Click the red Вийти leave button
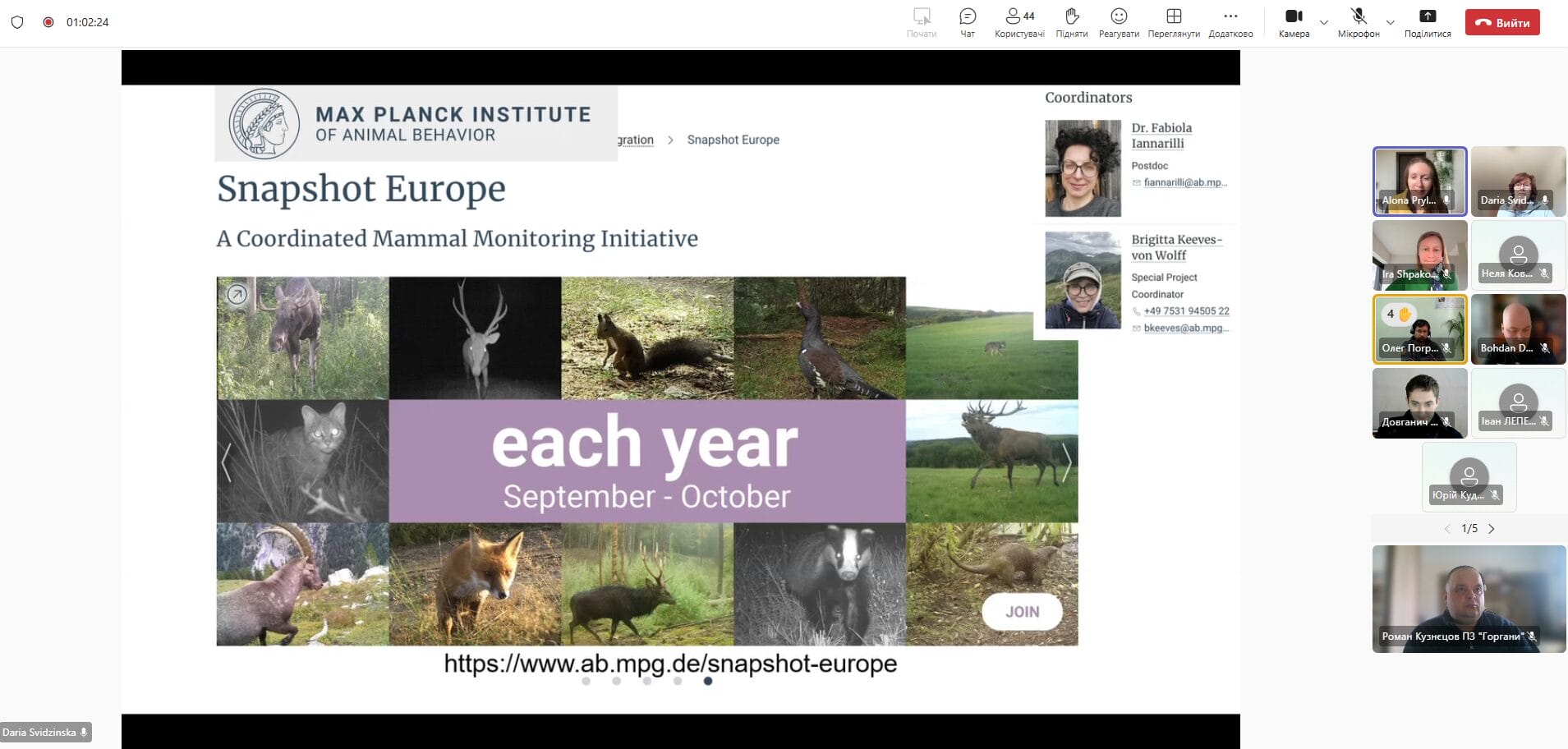 [x=1502, y=23]
